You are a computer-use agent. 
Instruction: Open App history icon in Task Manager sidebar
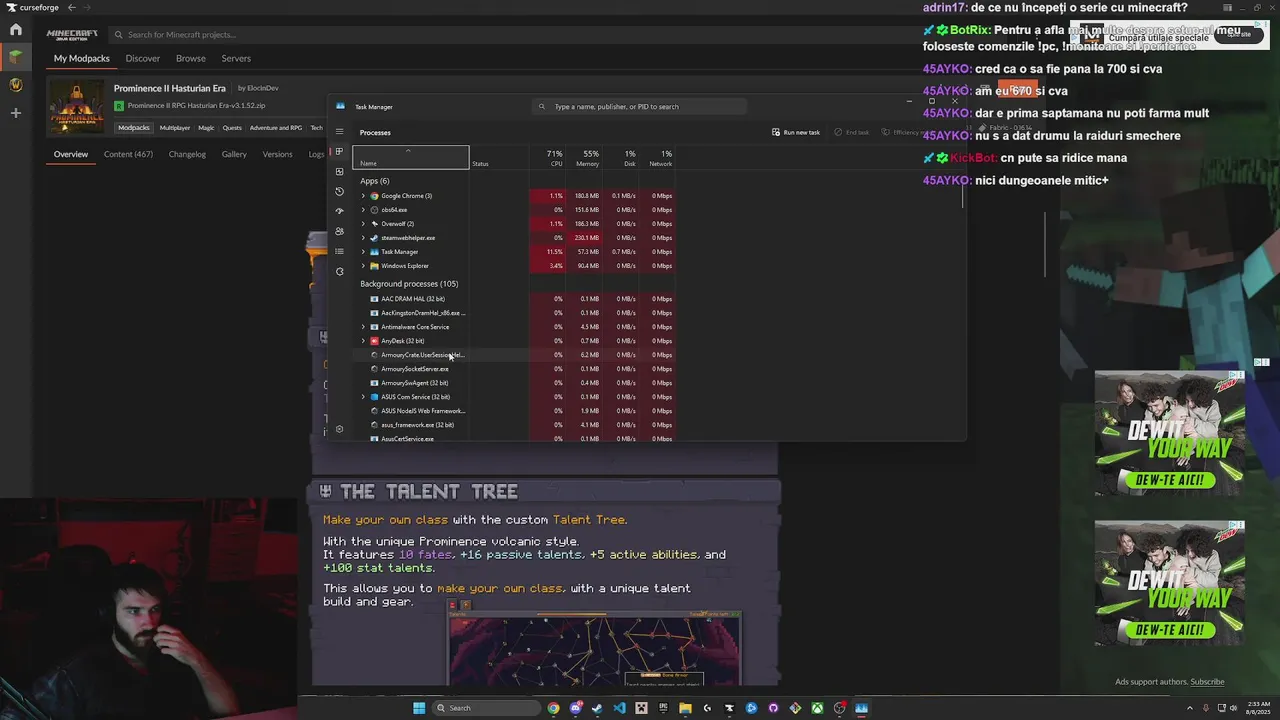[340, 191]
